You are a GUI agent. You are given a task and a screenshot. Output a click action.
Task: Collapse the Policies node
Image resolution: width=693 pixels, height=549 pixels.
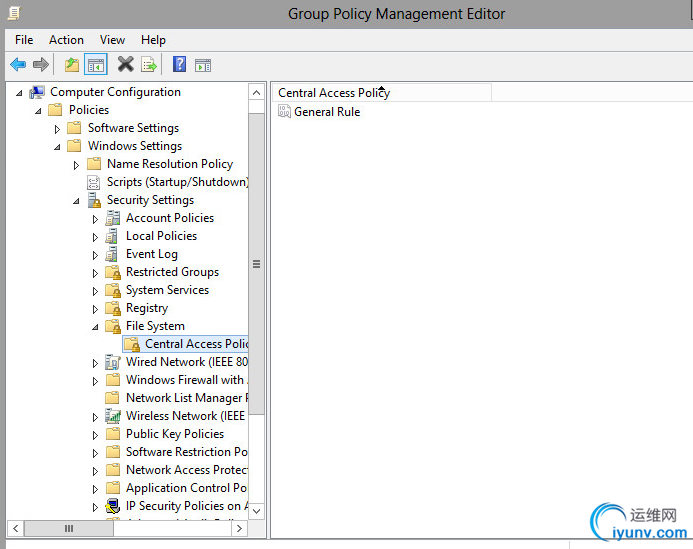[38, 111]
